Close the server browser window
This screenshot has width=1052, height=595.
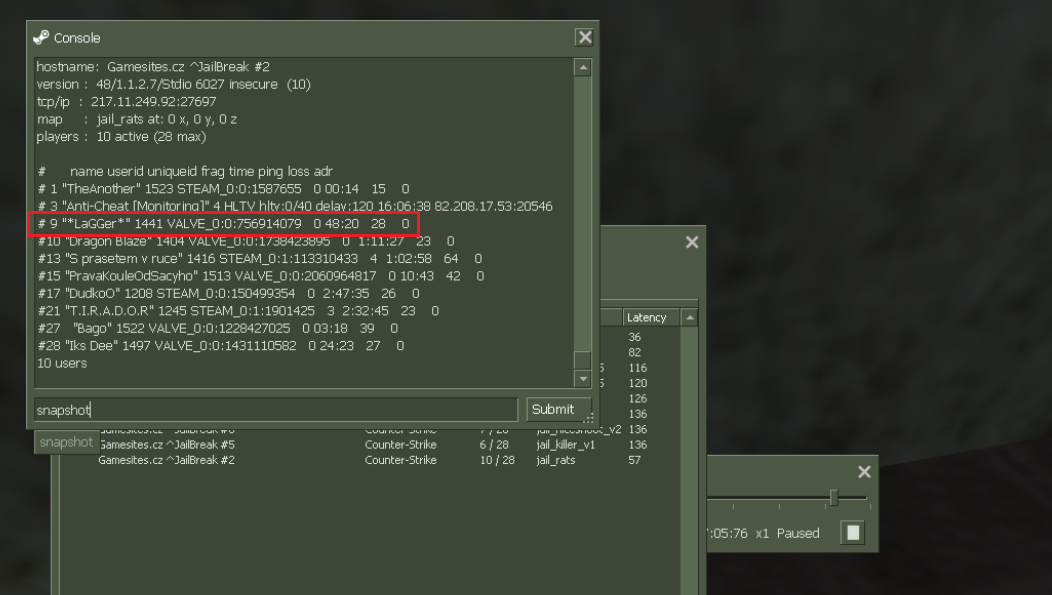(x=692, y=242)
